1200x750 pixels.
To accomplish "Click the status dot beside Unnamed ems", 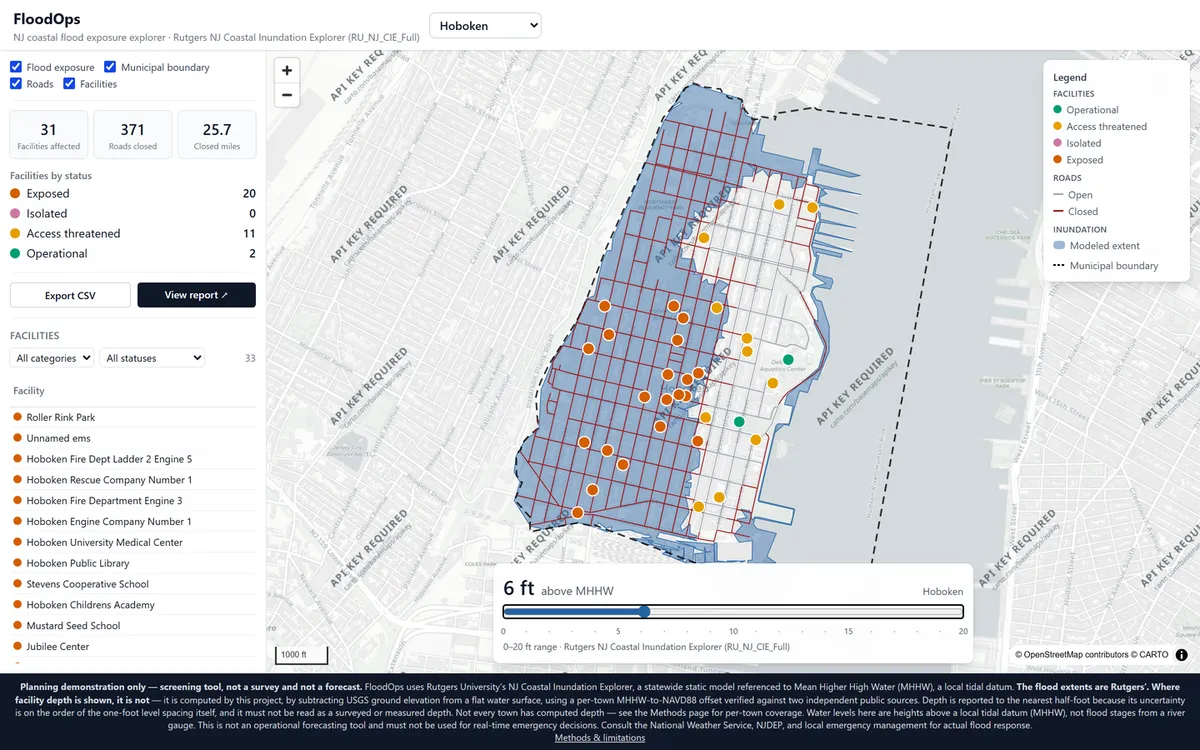I will (17, 438).
